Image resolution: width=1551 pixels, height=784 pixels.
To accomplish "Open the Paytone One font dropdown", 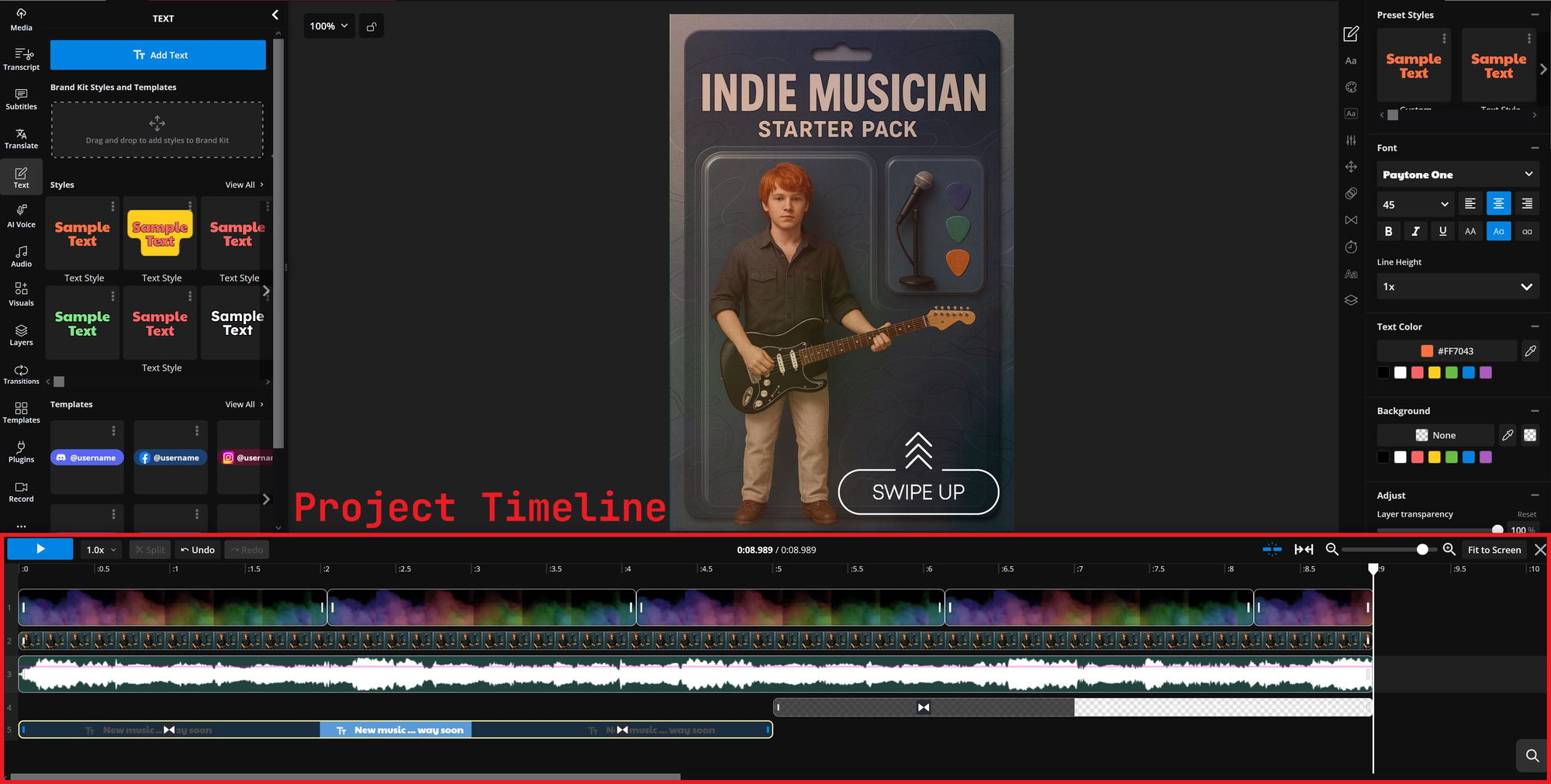I will (x=1458, y=174).
